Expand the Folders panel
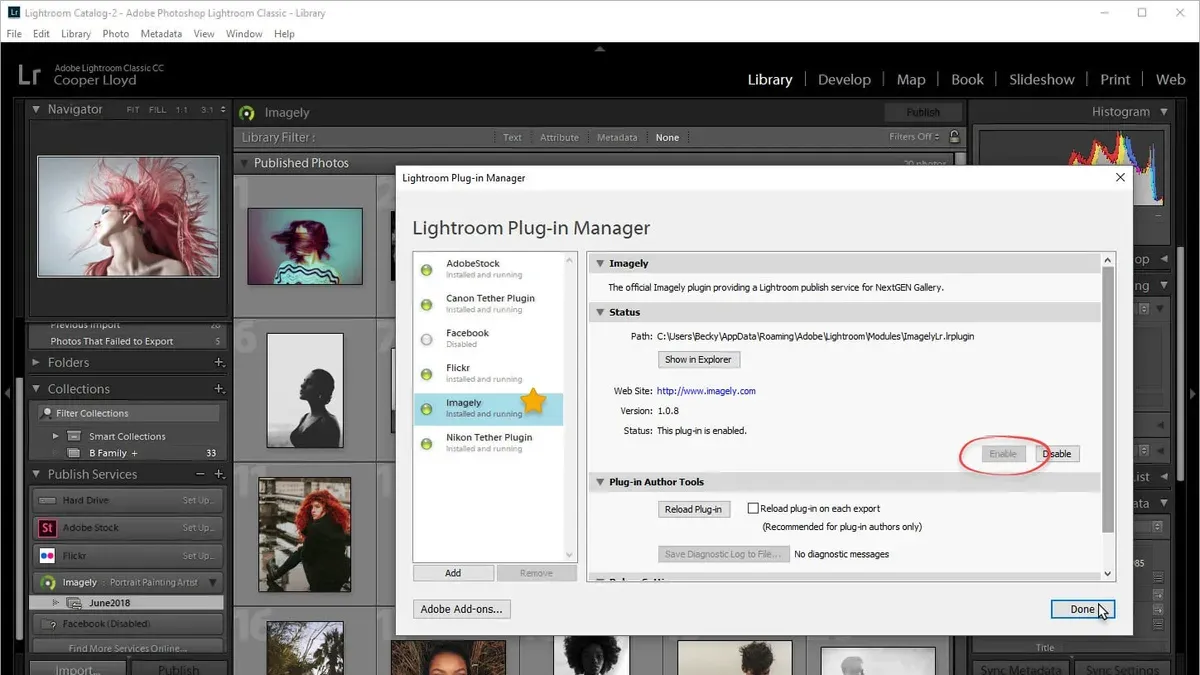 [37, 363]
